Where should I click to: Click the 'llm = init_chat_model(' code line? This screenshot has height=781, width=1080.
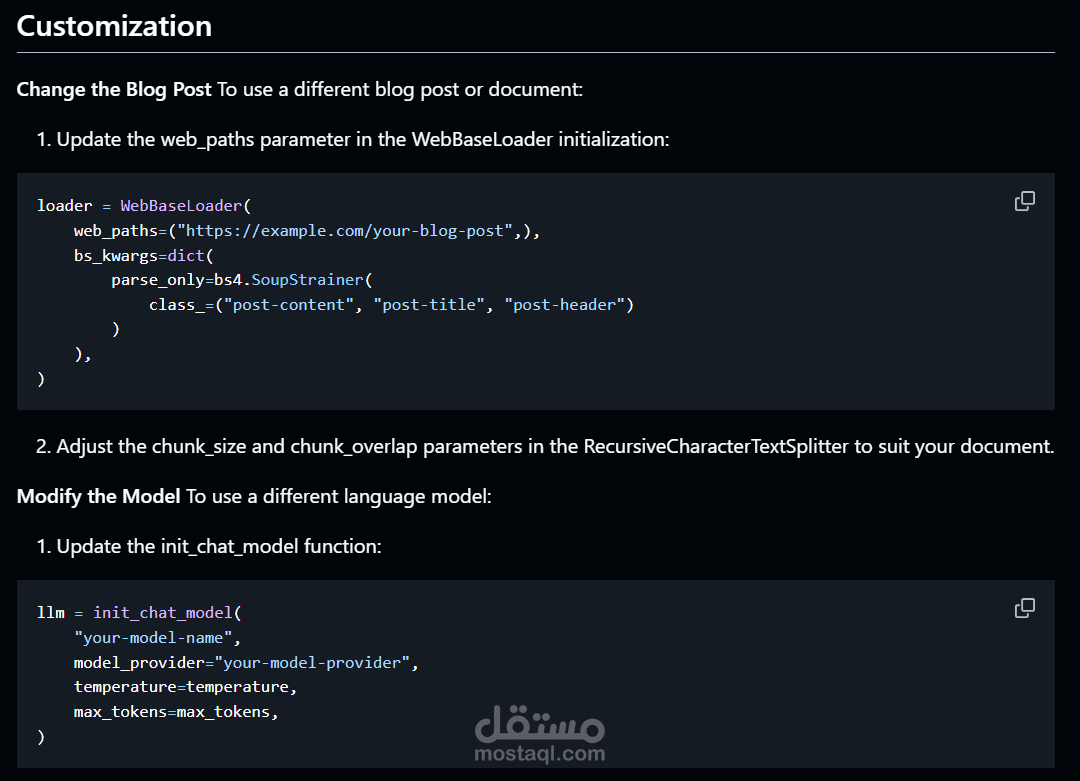[x=139, y=613]
